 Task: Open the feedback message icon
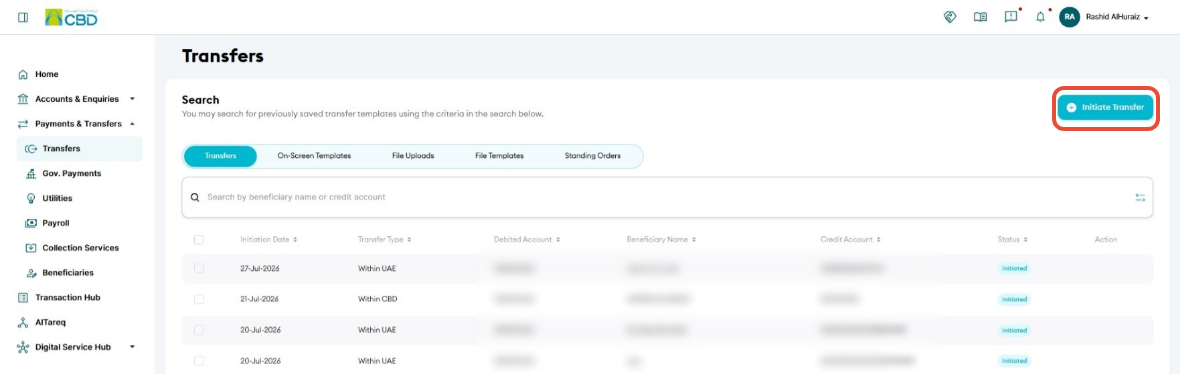click(1011, 17)
